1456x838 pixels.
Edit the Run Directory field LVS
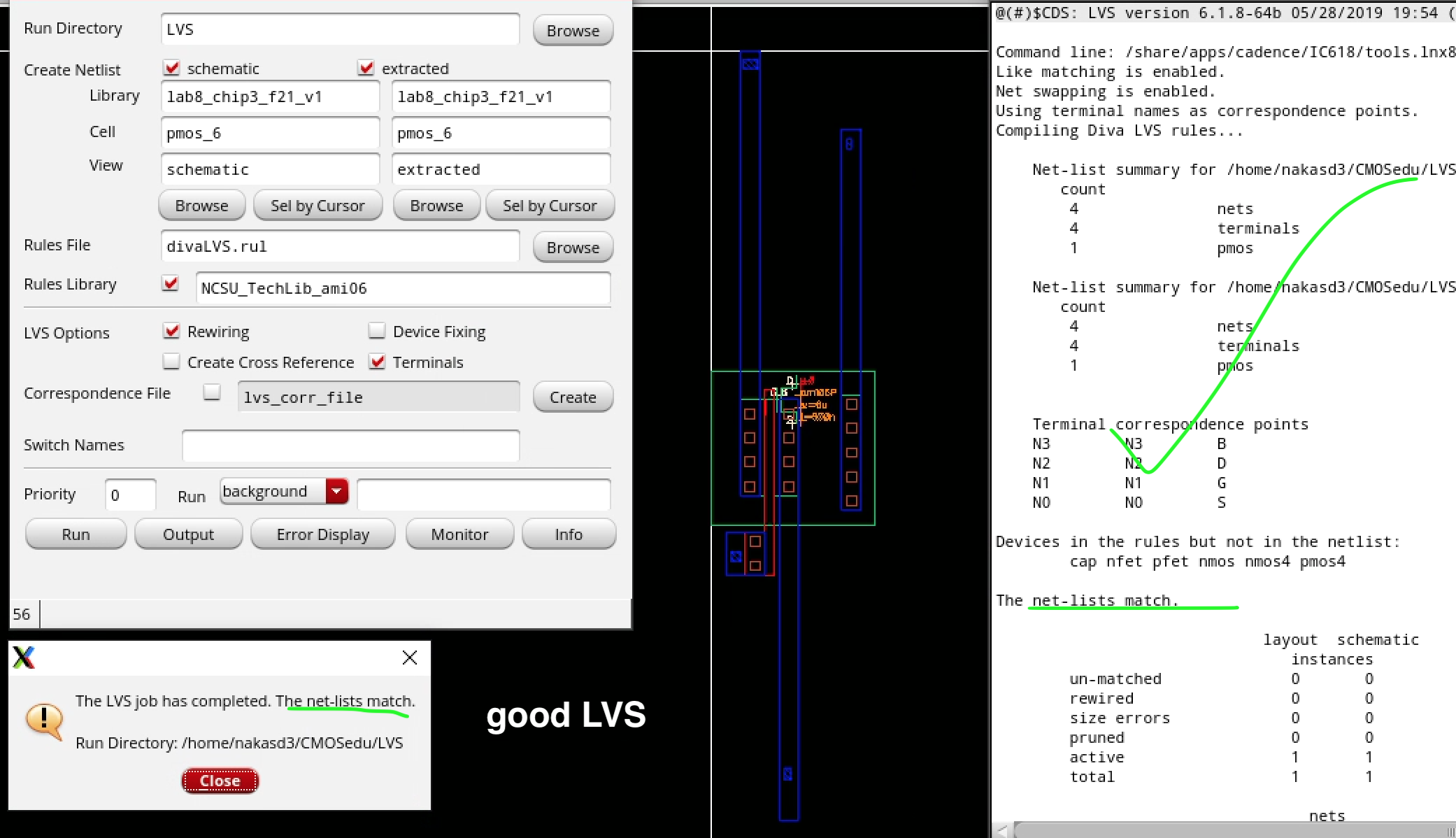coord(340,29)
